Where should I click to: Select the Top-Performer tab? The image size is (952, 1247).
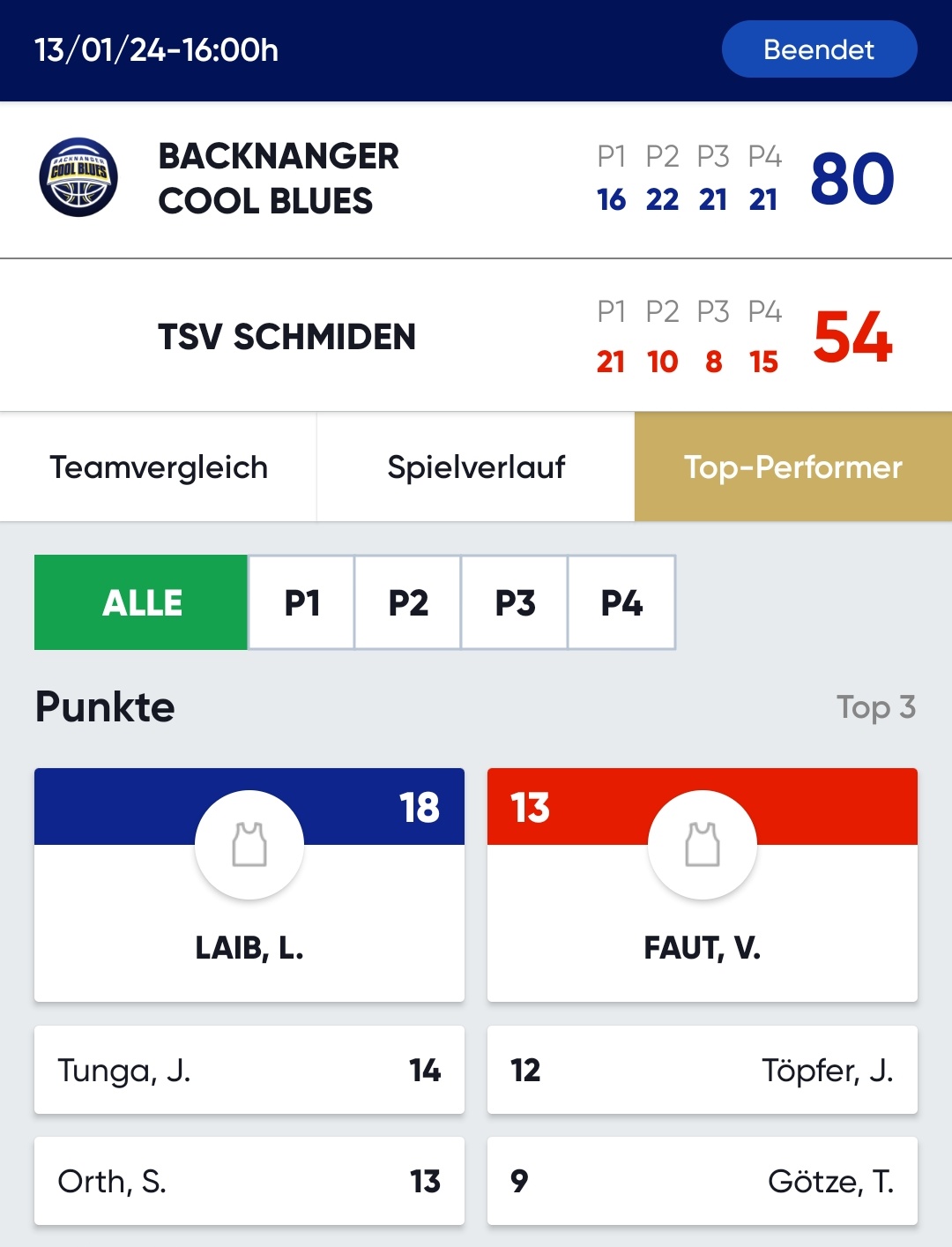coord(793,467)
